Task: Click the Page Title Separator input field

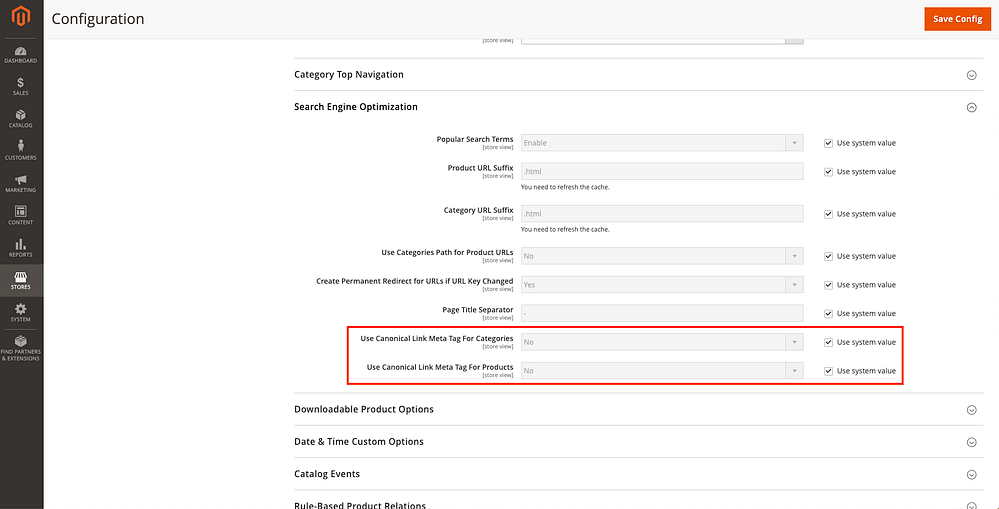Action: click(x=662, y=313)
